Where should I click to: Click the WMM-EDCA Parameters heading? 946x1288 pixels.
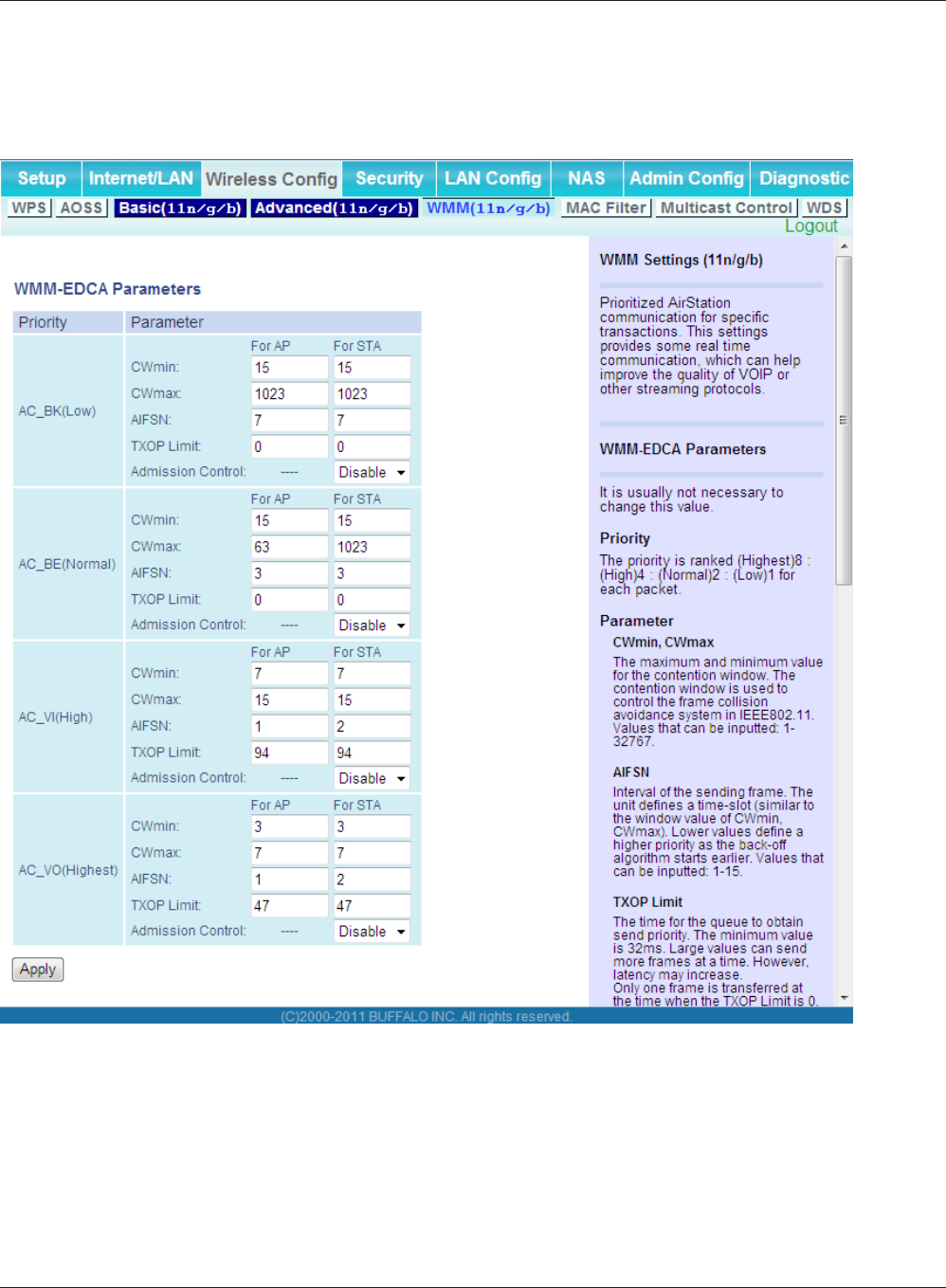coord(107,289)
